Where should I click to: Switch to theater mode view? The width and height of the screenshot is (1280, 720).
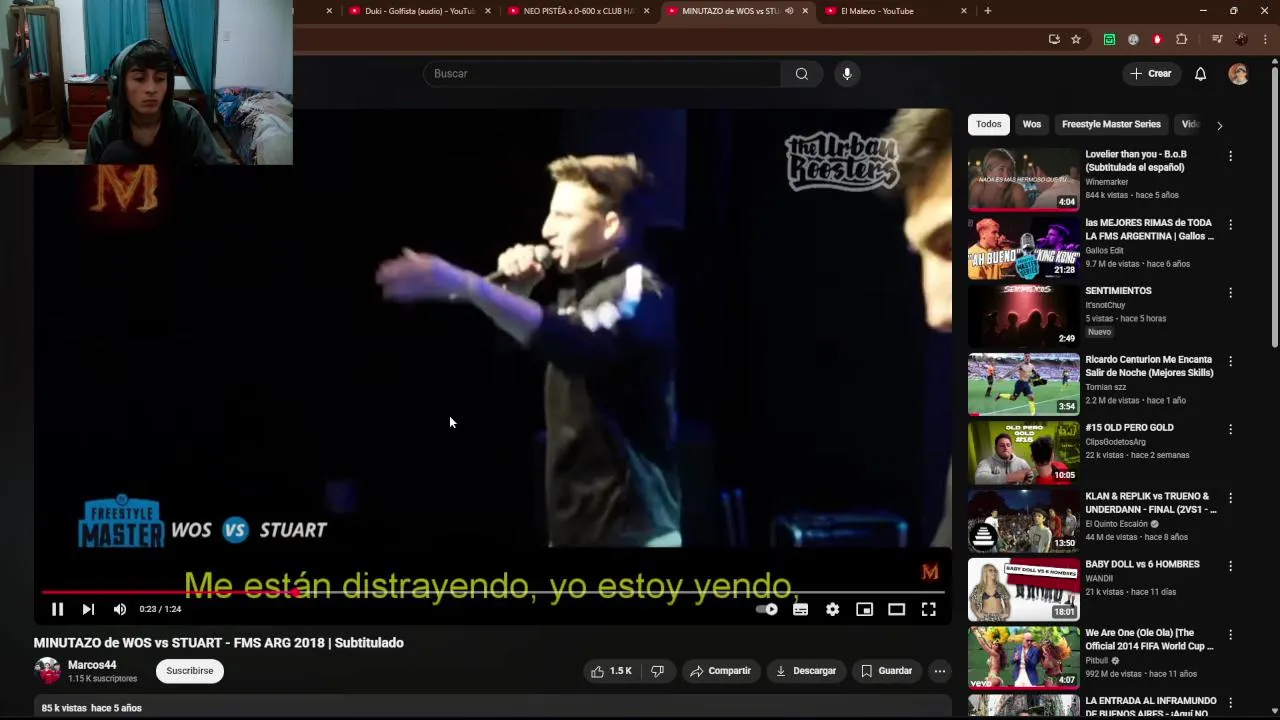pos(896,609)
